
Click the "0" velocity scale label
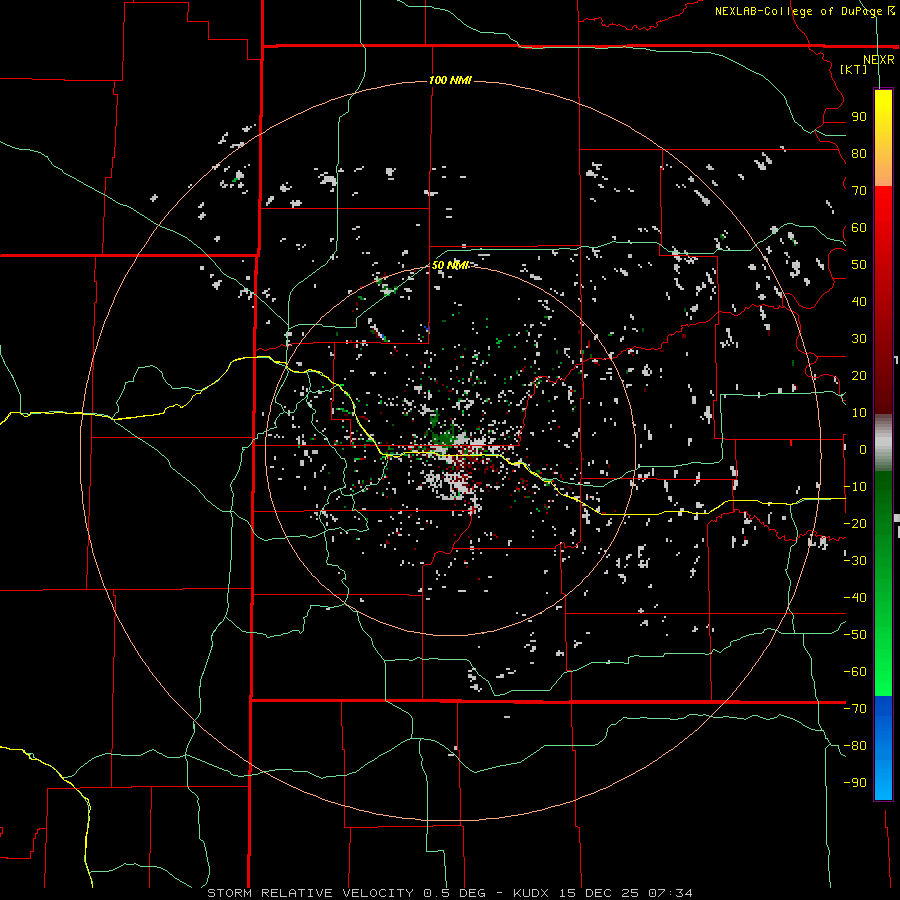(863, 450)
